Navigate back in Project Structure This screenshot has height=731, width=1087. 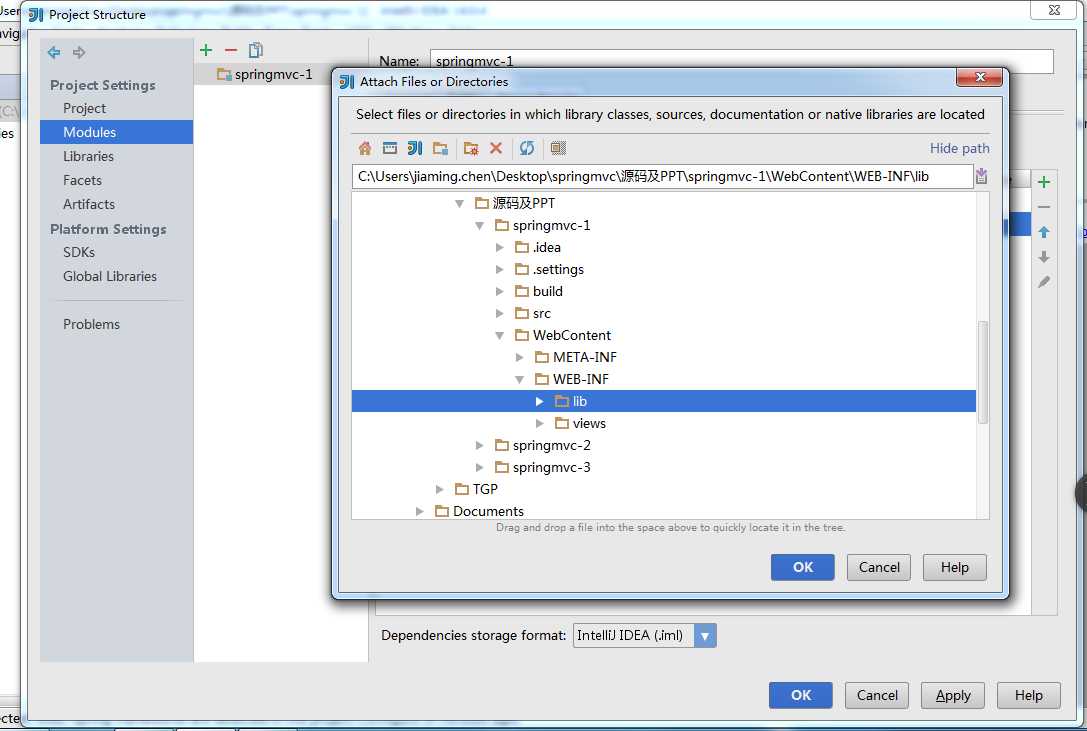54,53
